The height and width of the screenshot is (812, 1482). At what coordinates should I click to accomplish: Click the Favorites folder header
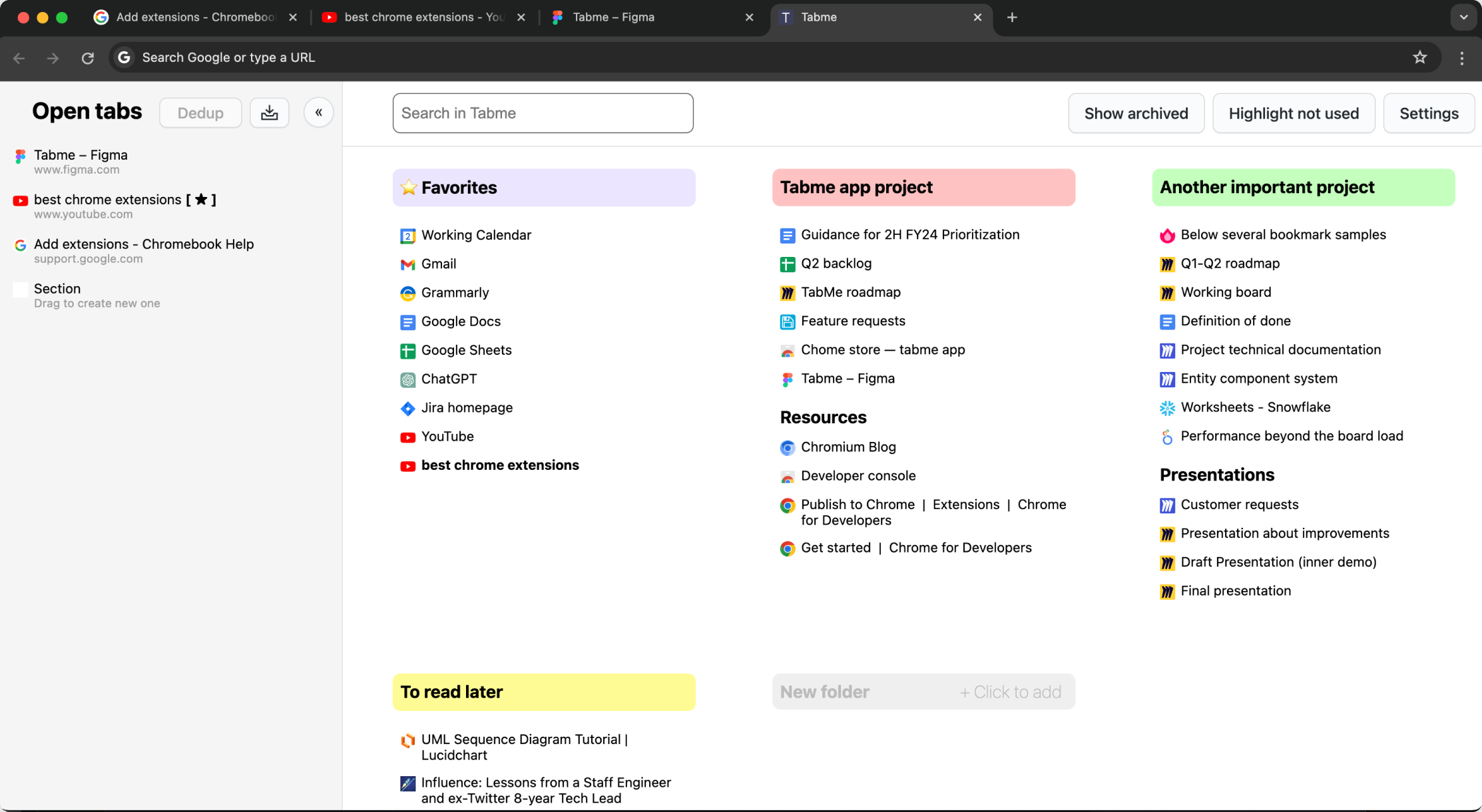click(544, 188)
